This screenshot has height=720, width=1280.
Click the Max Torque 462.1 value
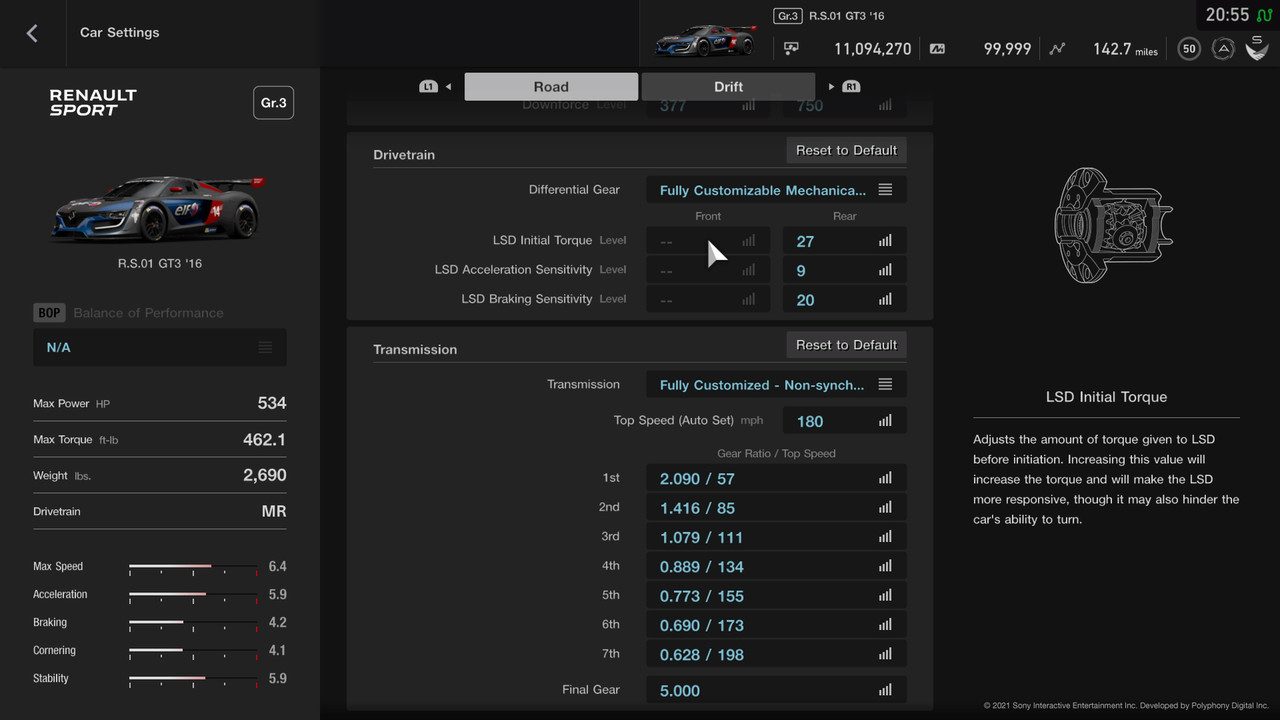tap(264, 439)
